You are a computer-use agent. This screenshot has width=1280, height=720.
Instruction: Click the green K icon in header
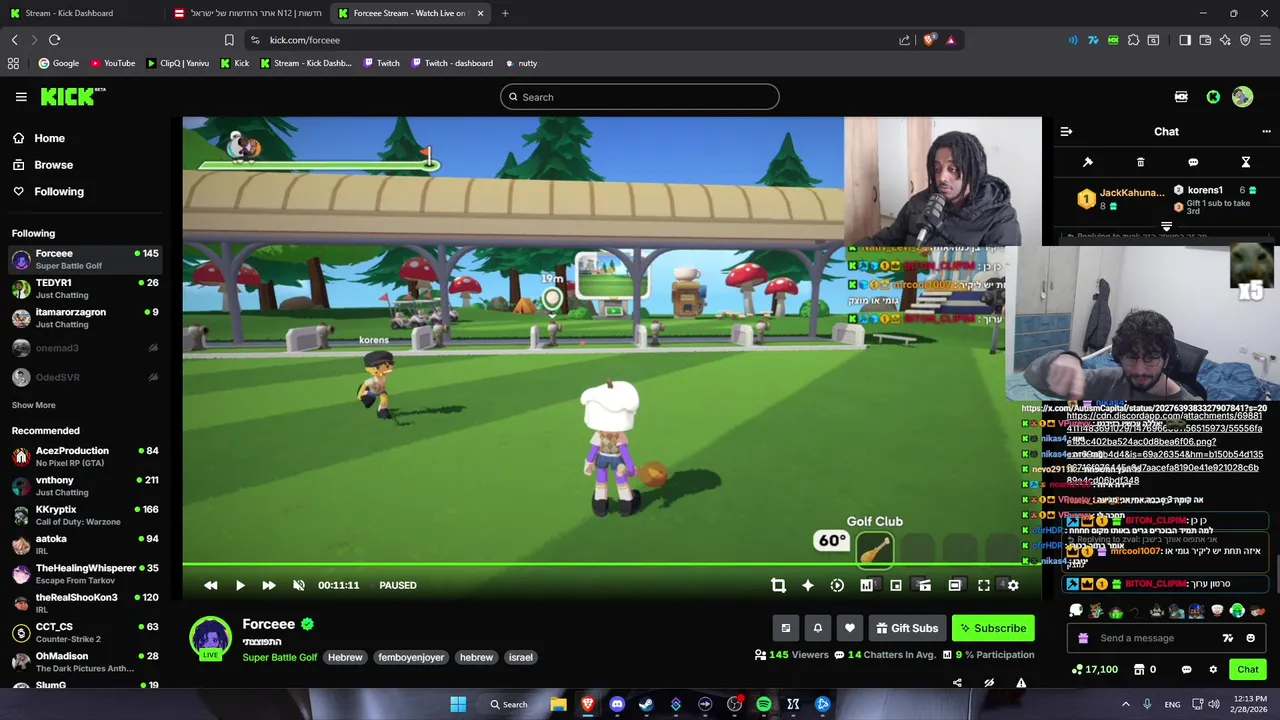[1213, 97]
